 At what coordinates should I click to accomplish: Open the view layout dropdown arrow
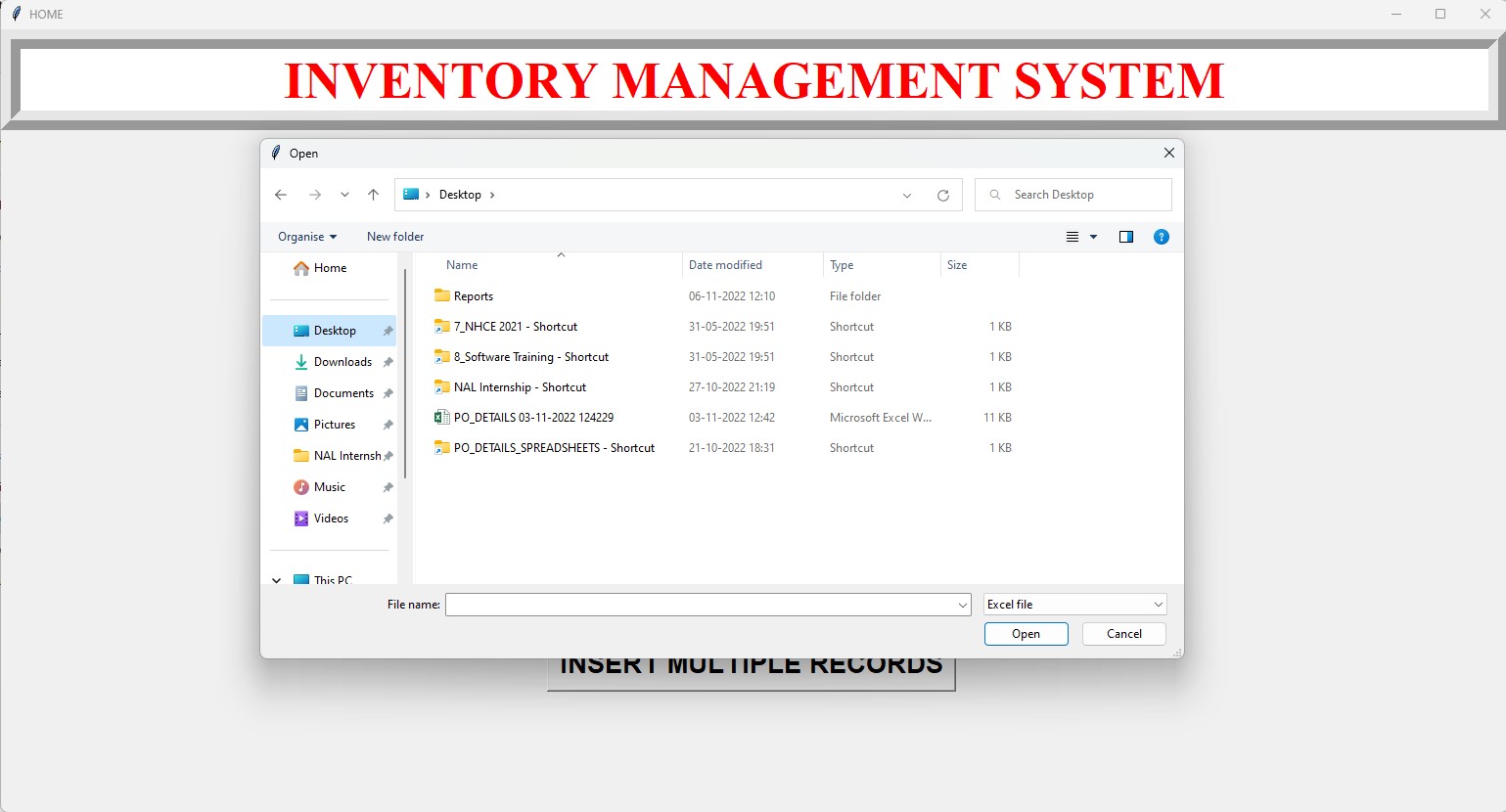tap(1092, 237)
